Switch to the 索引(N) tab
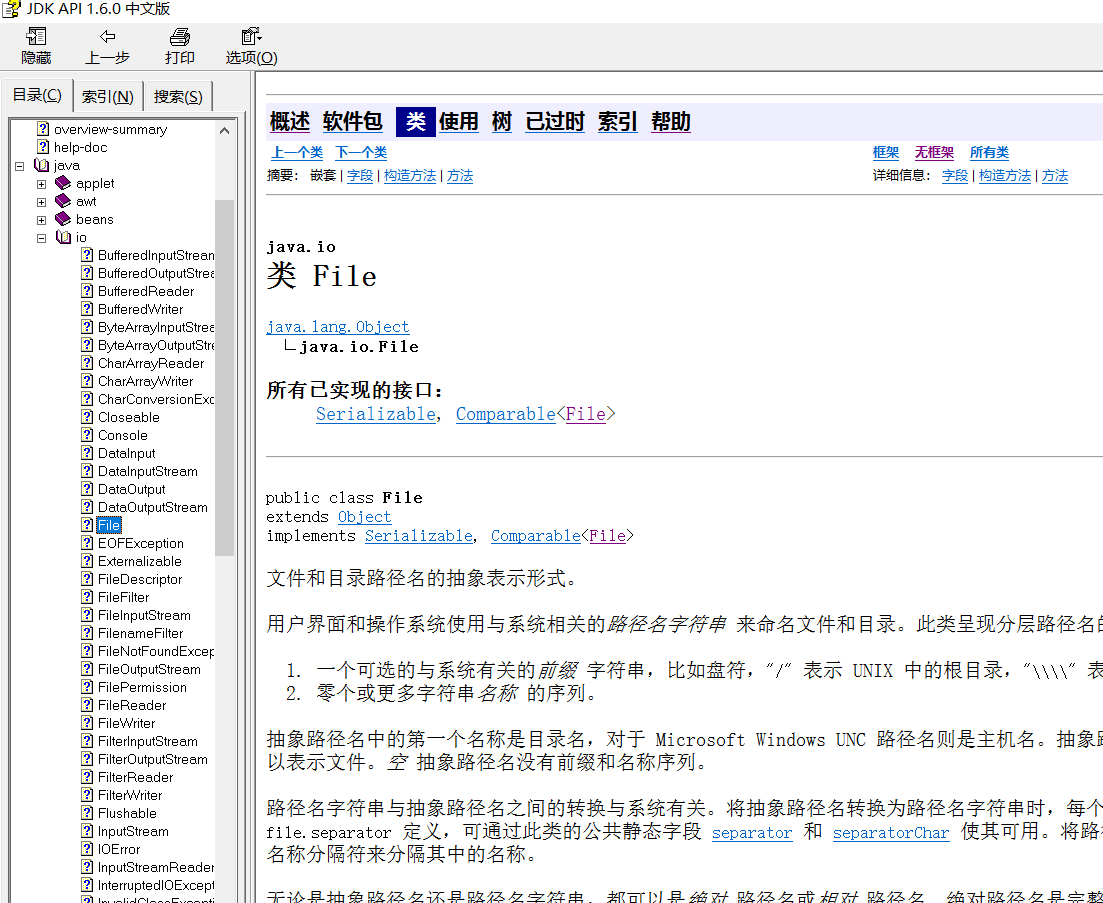This screenshot has height=903, width=1103. click(x=108, y=96)
